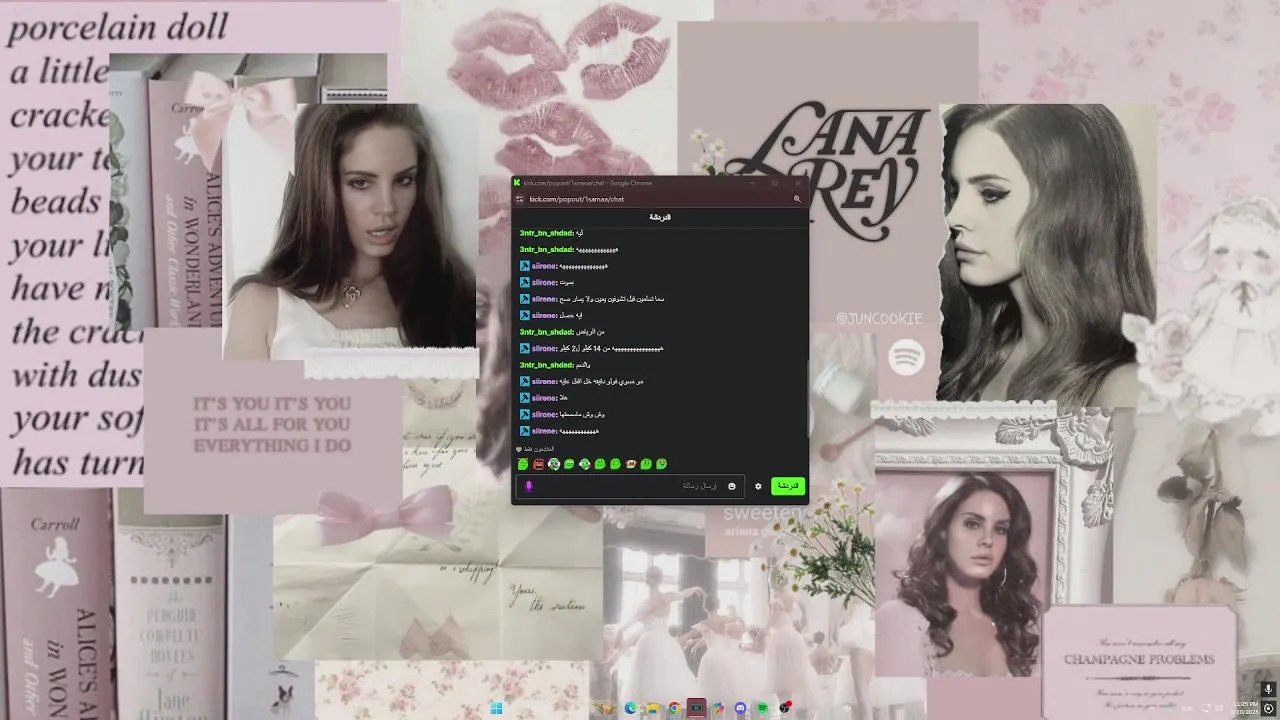
Task: Minimize the Kick chat Chrome window
Action: pyautogui.click(x=751, y=183)
